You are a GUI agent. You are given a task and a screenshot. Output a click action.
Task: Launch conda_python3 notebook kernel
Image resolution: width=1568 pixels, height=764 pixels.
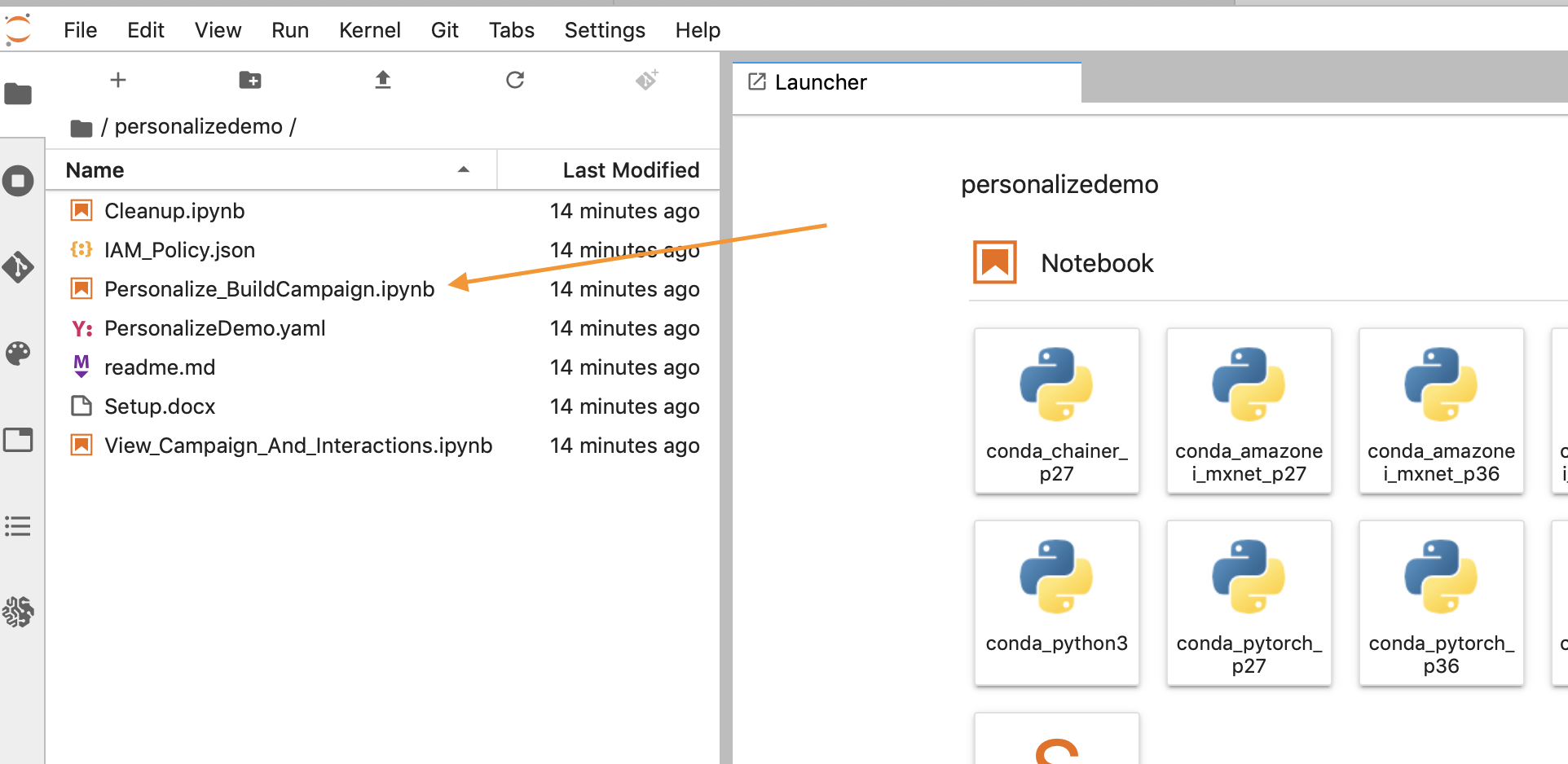1057,603
